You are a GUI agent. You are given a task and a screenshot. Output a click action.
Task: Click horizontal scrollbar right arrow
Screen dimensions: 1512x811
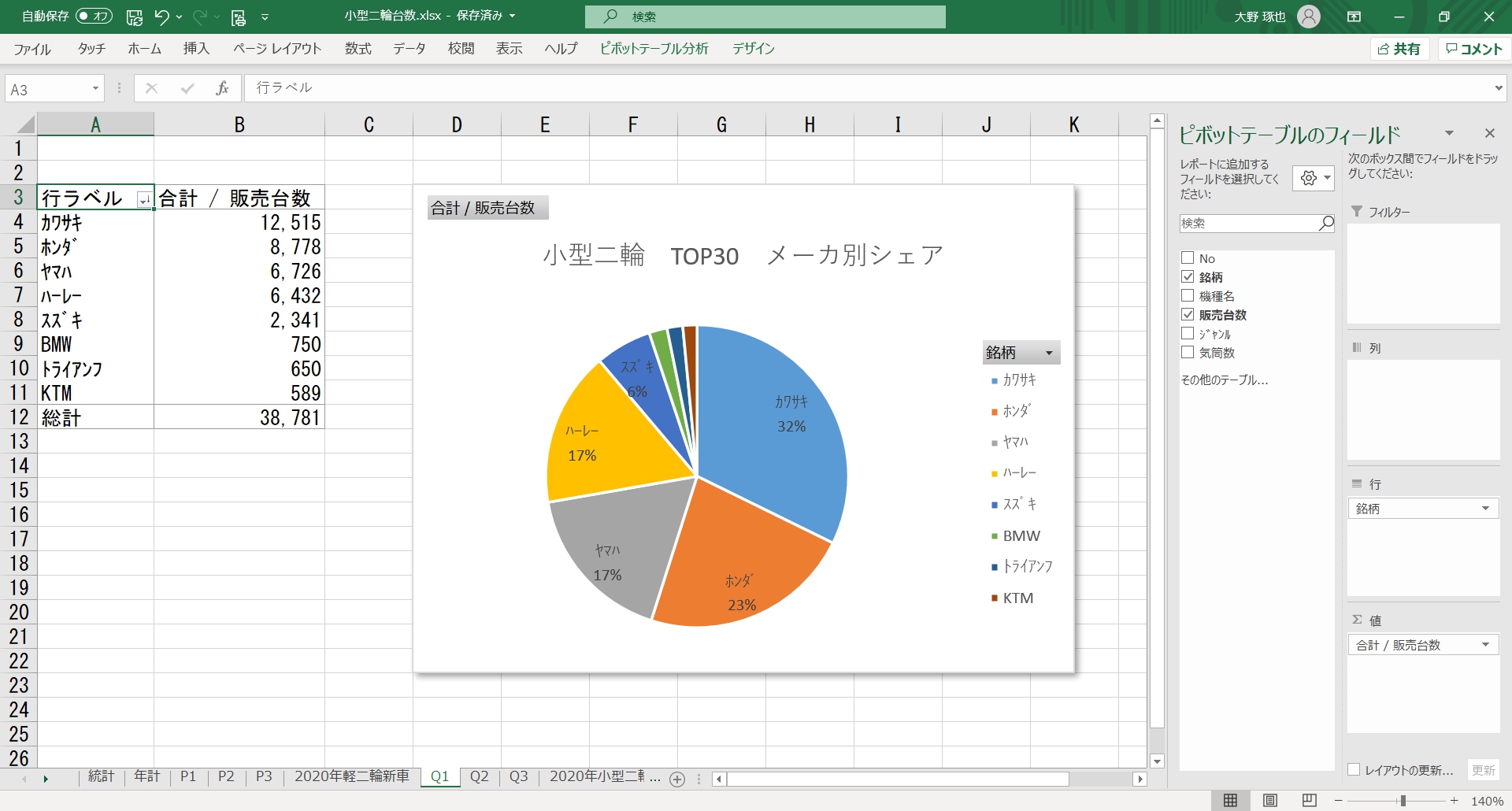point(1140,779)
